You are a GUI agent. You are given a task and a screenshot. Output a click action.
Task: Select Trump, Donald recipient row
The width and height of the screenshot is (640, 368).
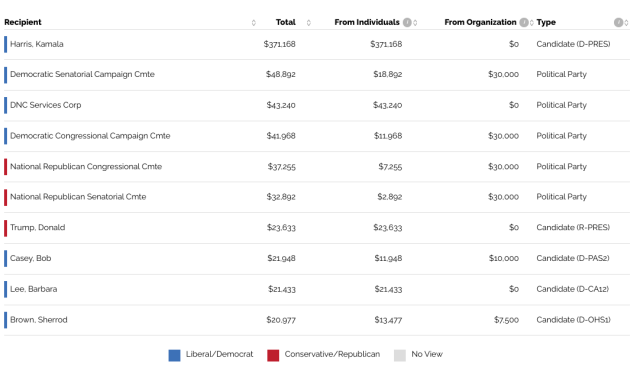tap(317, 228)
